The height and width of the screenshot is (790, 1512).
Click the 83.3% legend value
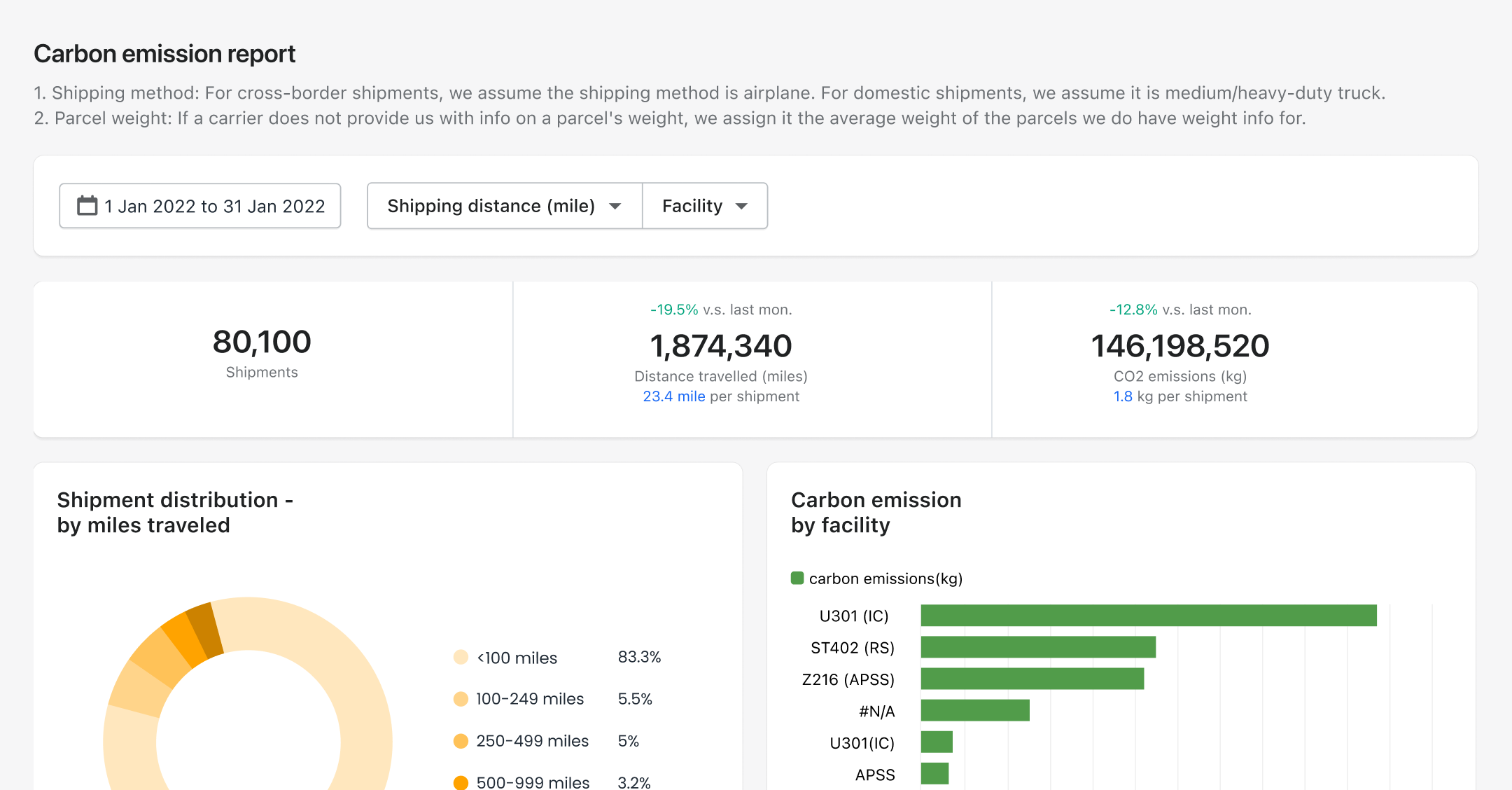[639, 657]
